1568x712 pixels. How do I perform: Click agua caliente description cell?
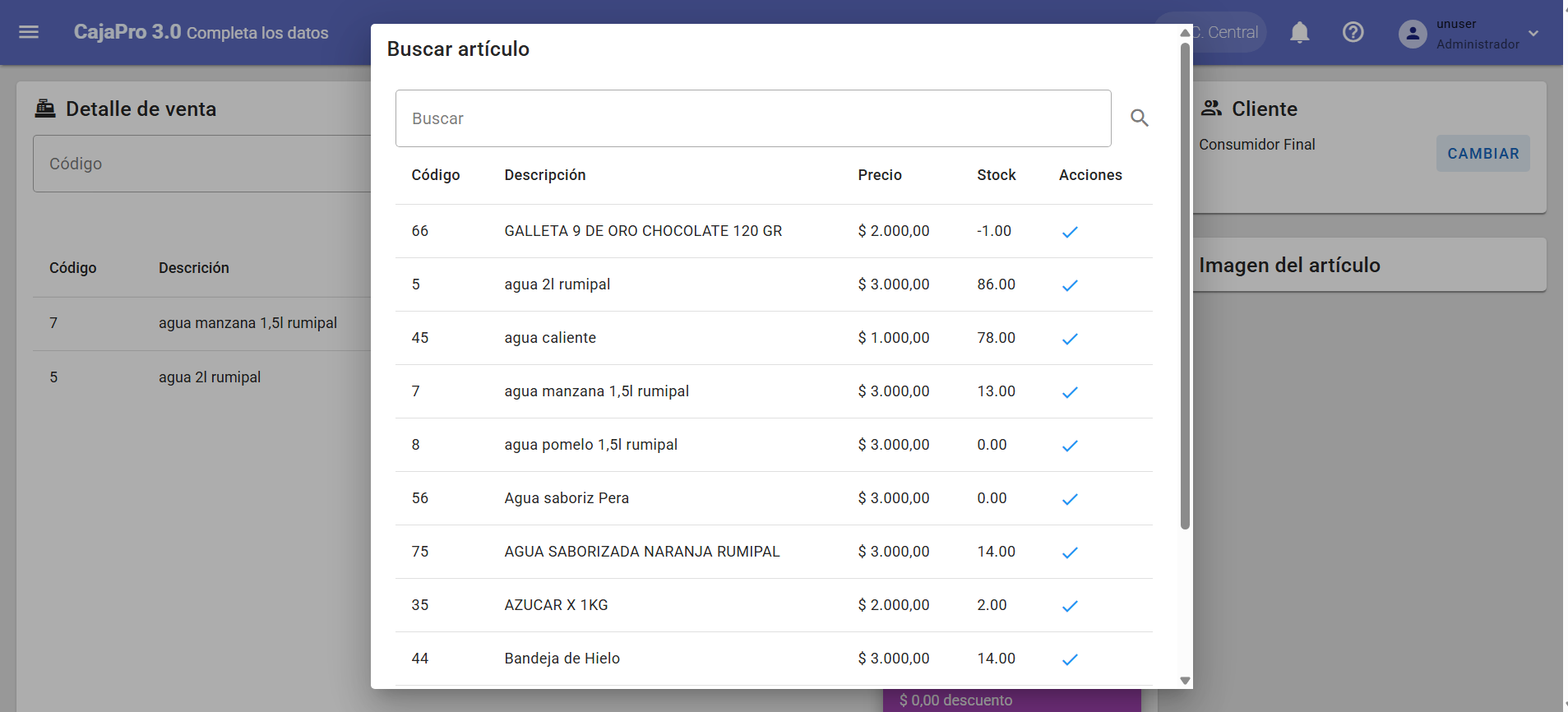click(x=550, y=338)
